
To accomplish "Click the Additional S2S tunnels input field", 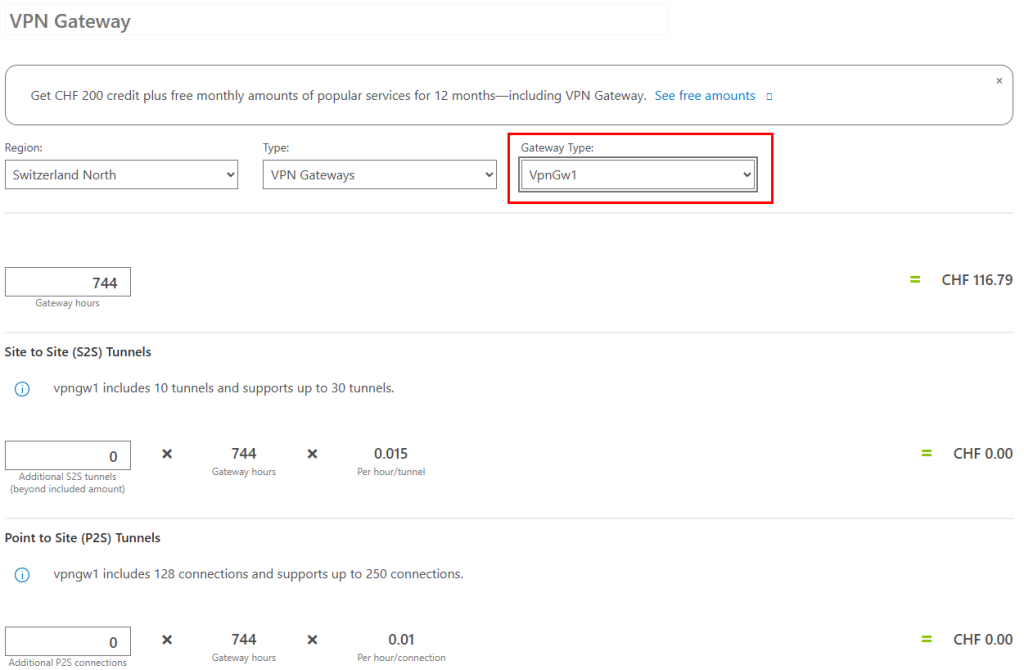I will click(x=68, y=456).
